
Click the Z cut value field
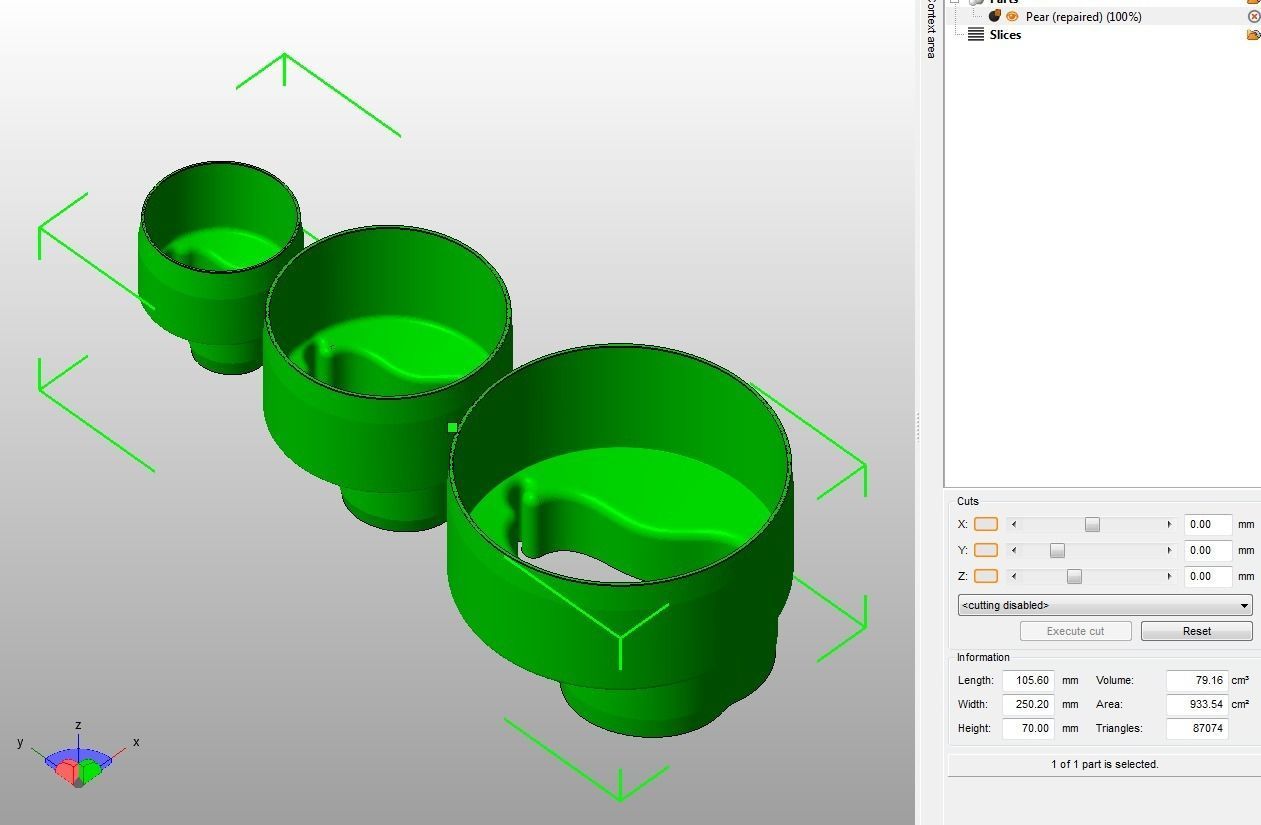pyautogui.click(x=1207, y=576)
